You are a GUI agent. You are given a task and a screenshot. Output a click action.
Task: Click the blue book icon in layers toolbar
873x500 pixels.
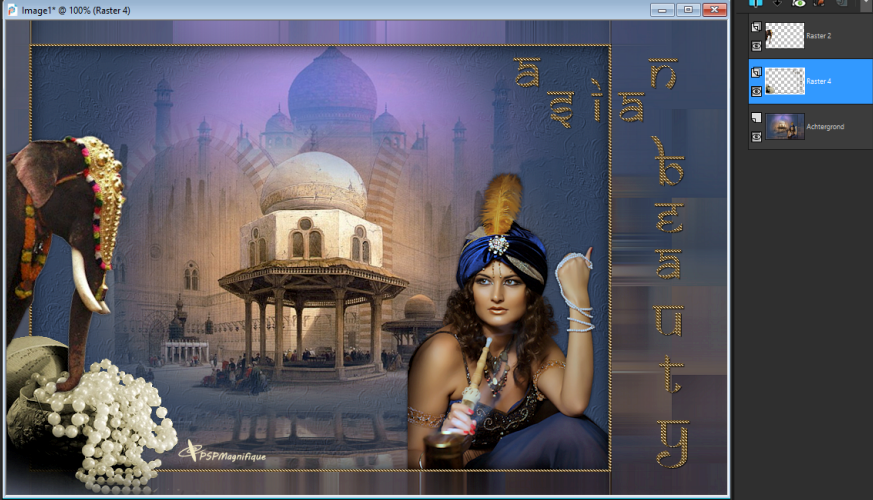(755, 4)
